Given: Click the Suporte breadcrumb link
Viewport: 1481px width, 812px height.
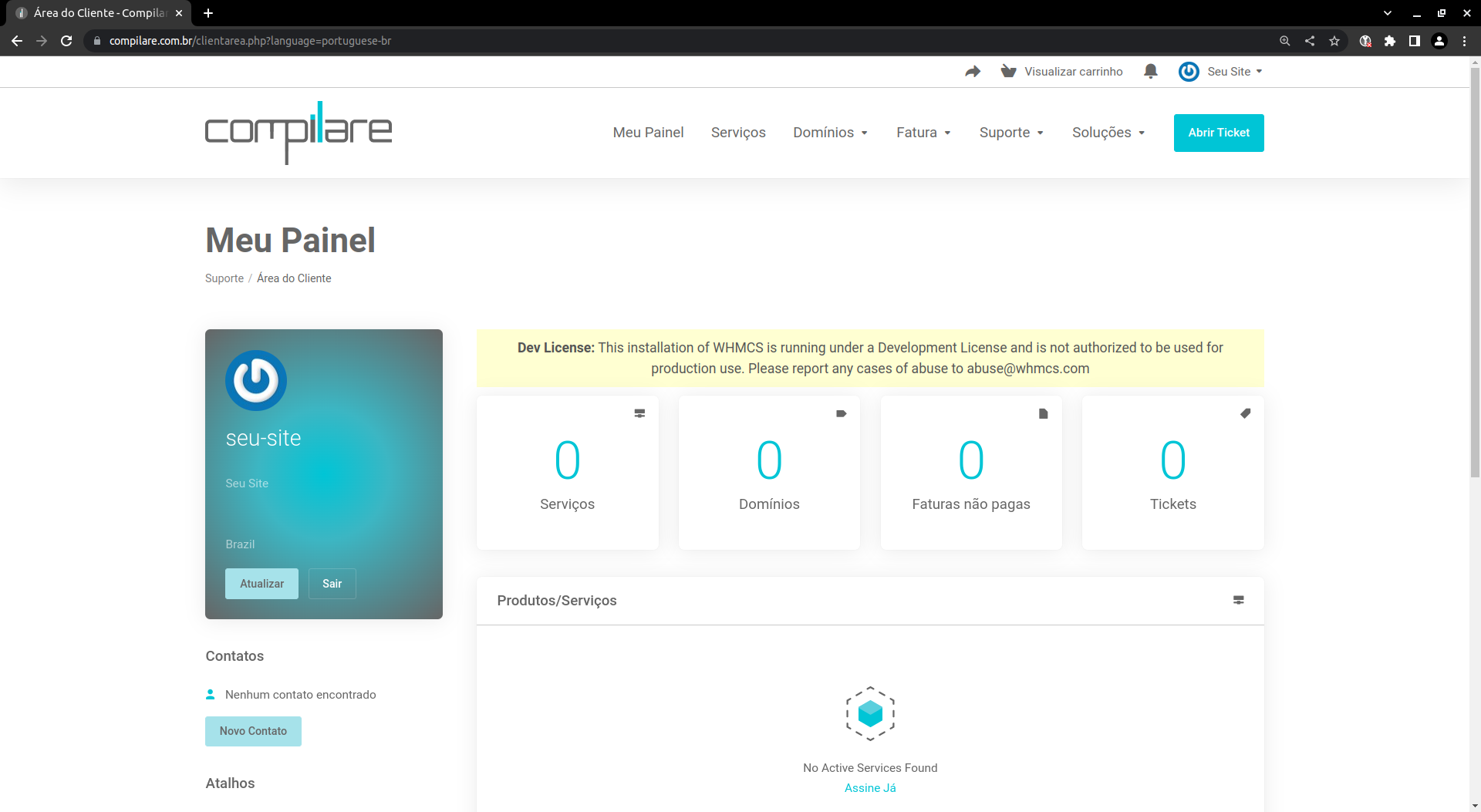Looking at the screenshot, I should (x=224, y=278).
